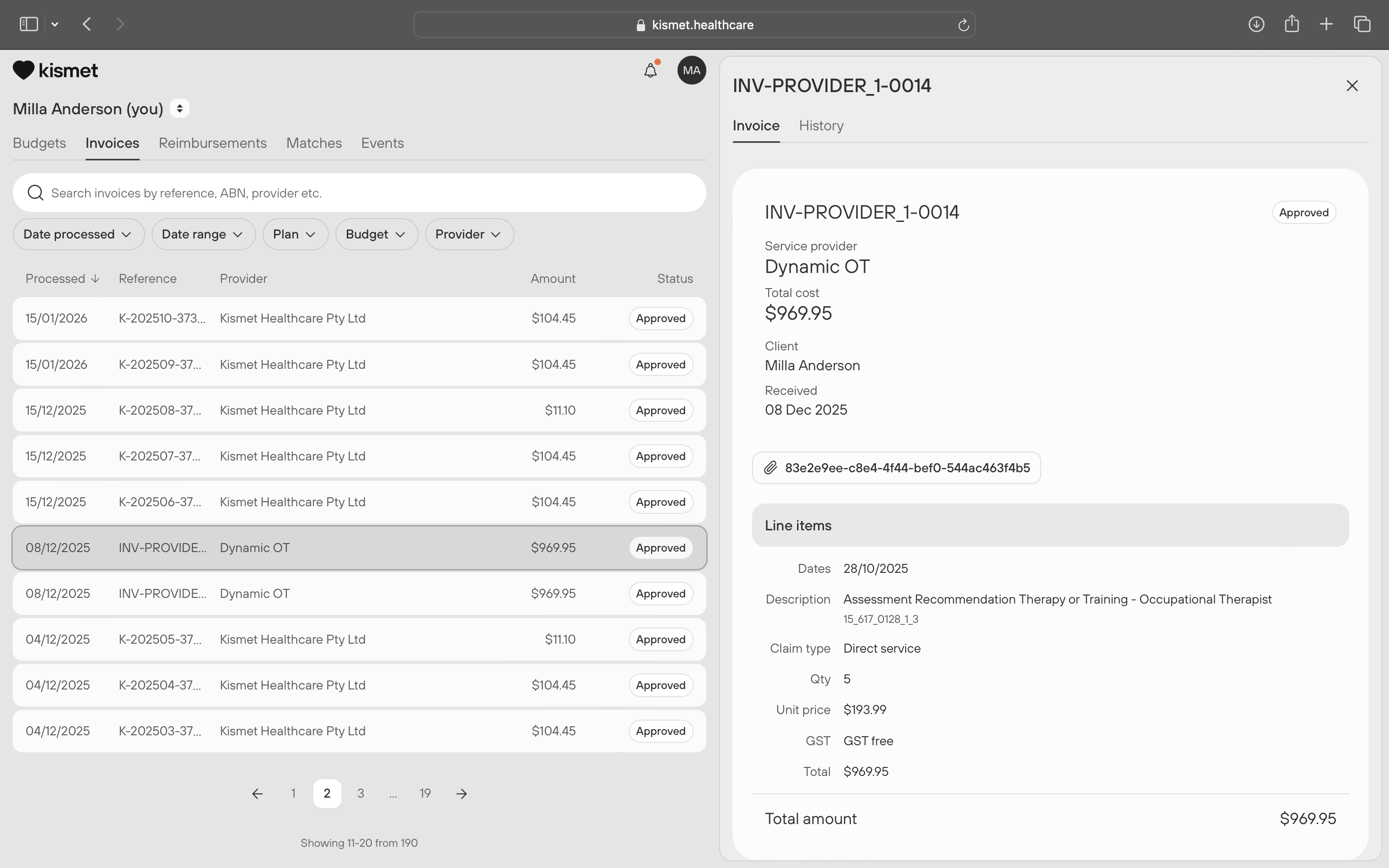Reload the page with refresh icon
This screenshot has width=1389, height=868.
(x=963, y=25)
